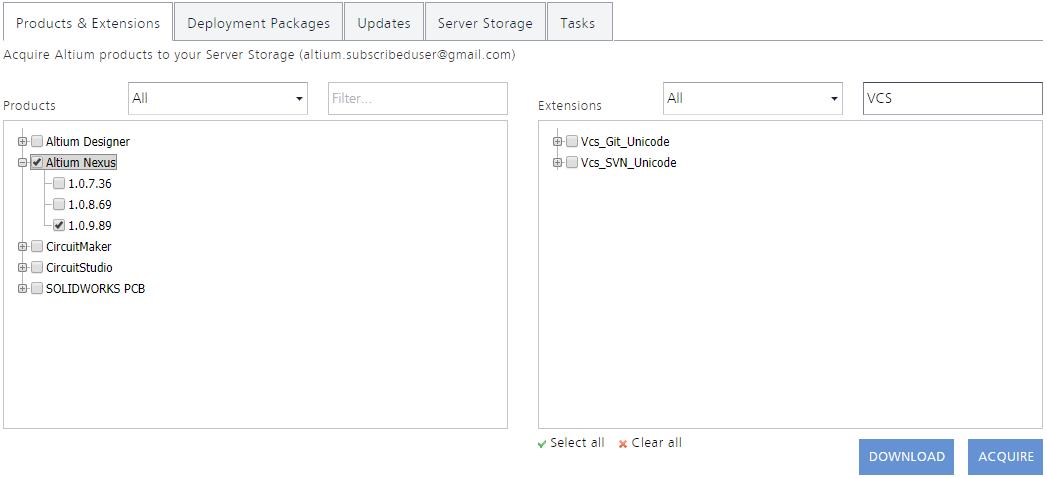Expand Vcs_Git_Unicode extension node
The width and height of the screenshot is (1047, 479).
pyautogui.click(x=558, y=142)
